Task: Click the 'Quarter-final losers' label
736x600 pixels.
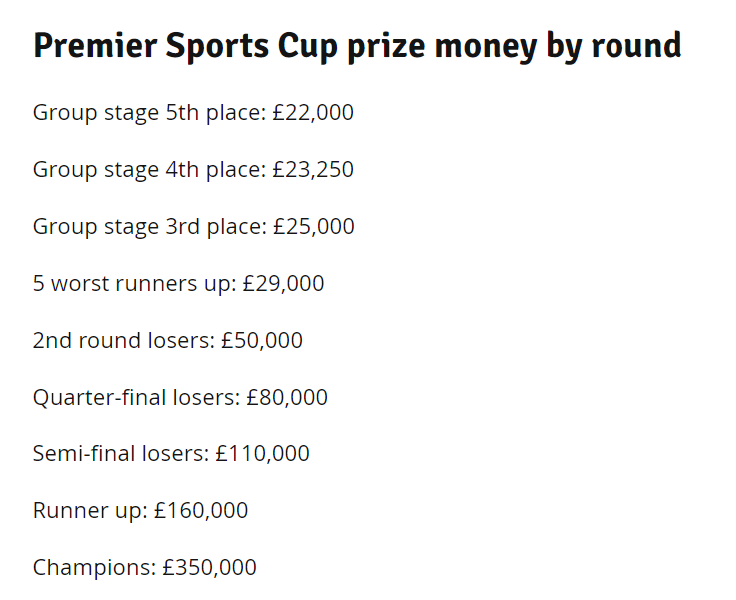Action: tap(135, 398)
